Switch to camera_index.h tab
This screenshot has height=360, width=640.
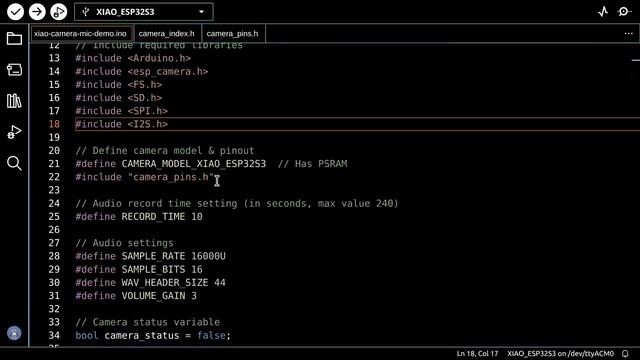(x=167, y=33)
